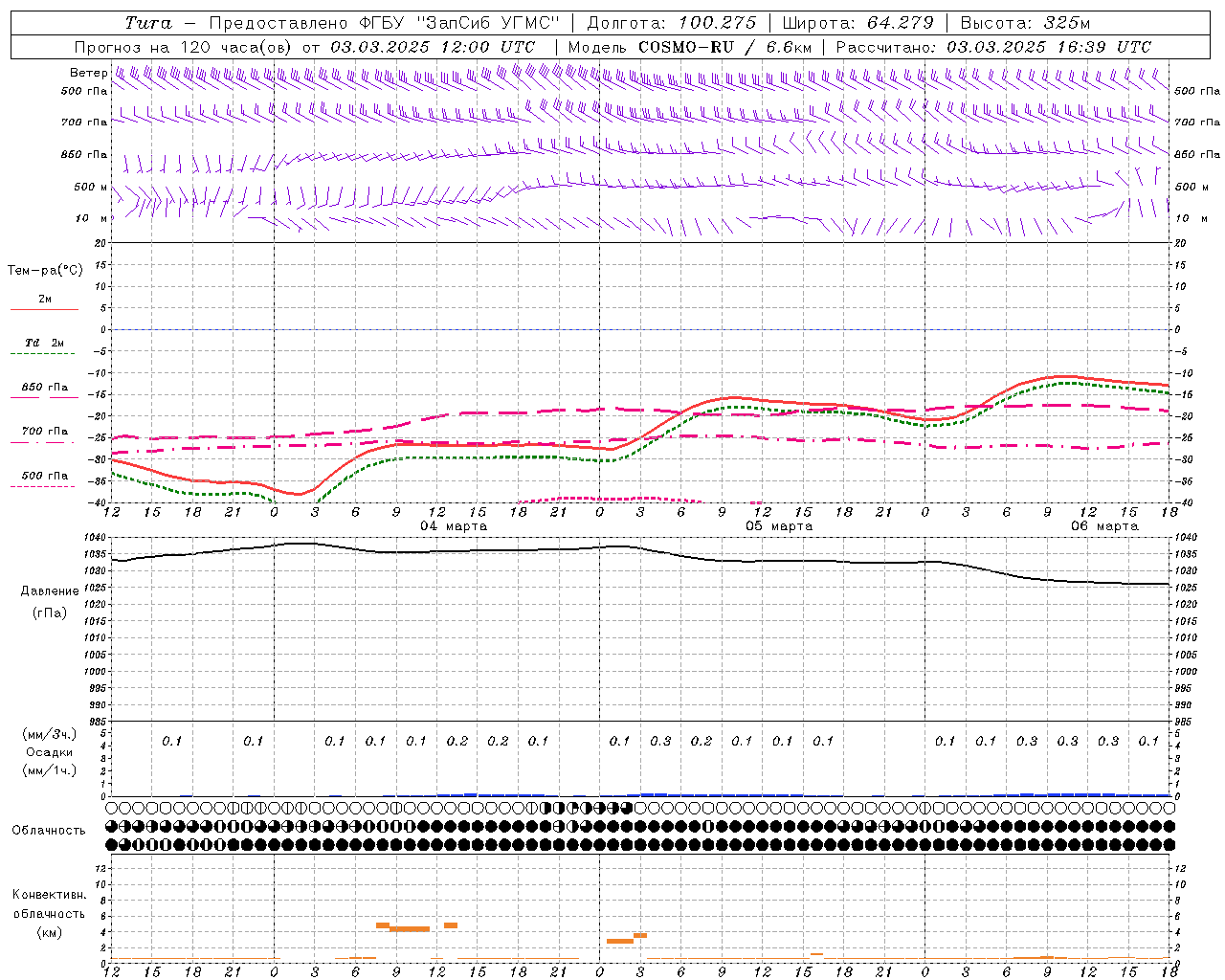
Task: Click '850 гПа' entry in the temperature legend
Action: coord(45,387)
